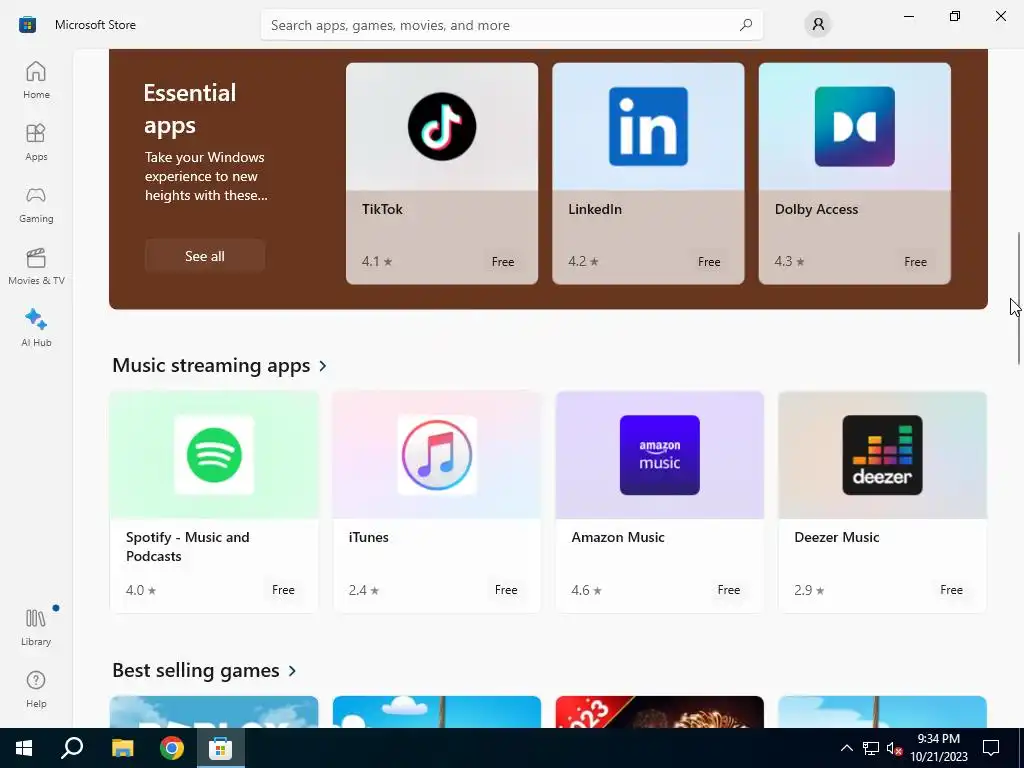The height and width of the screenshot is (768, 1024).
Task: Click the Free label on TikTok card
Action: tap(503, 261)
